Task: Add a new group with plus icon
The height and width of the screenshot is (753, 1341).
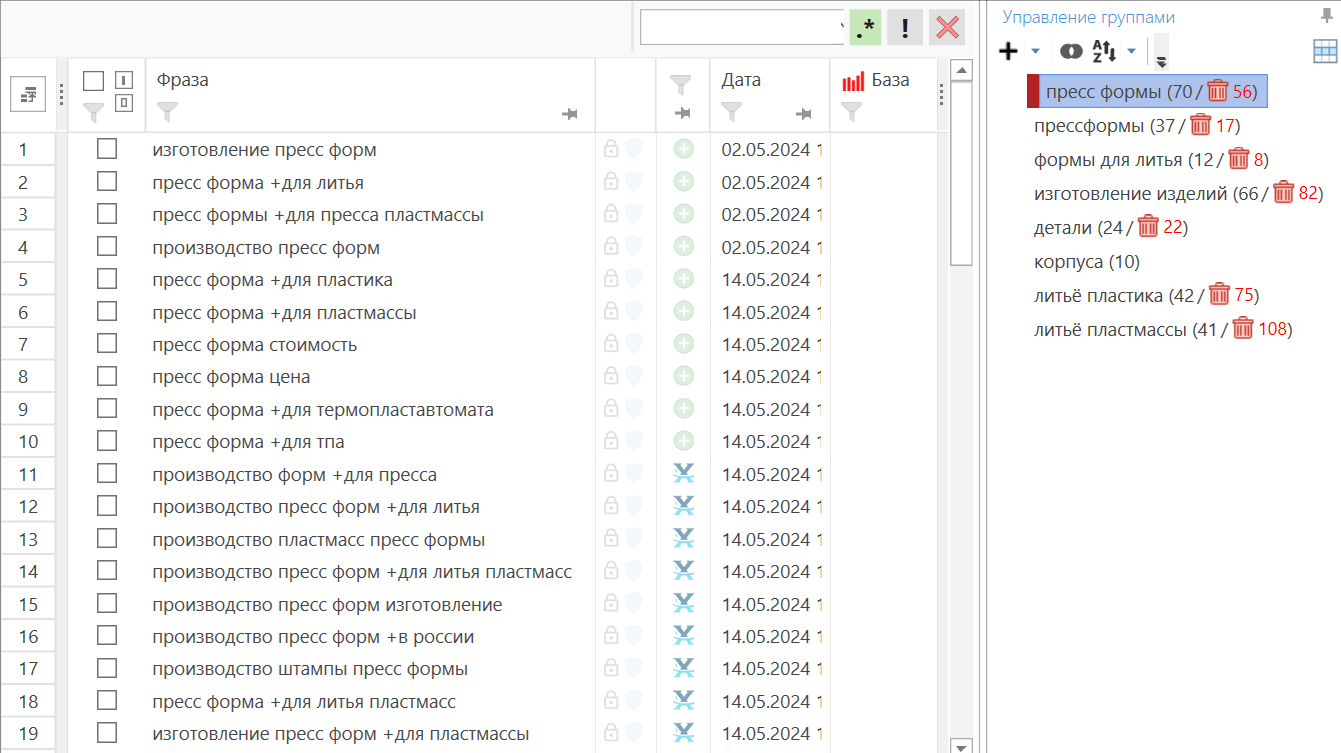Action: coord(1008,51)
